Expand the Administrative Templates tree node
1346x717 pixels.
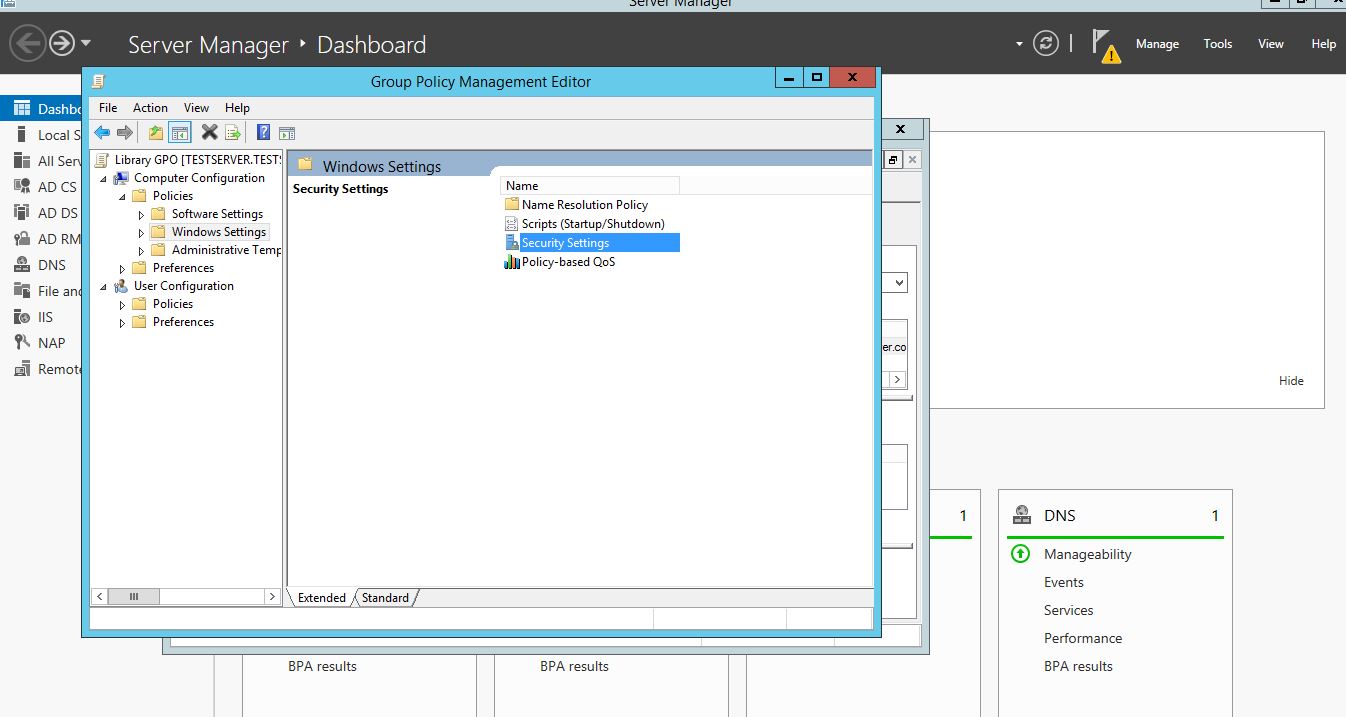tap(141, 250)
